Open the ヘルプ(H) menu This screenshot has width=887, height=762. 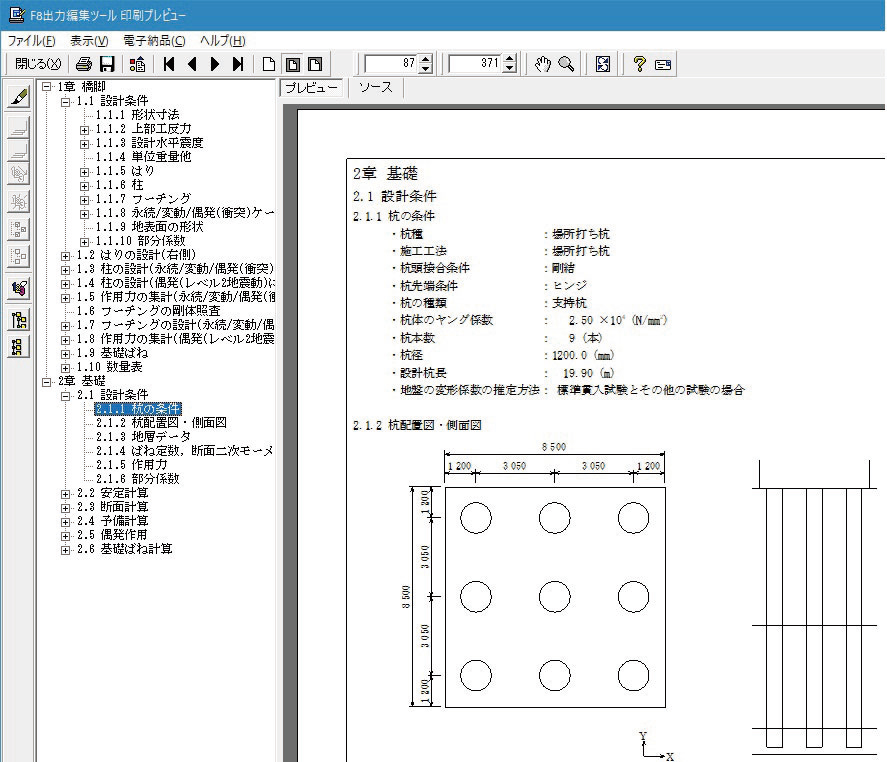[x=222, y=41]
